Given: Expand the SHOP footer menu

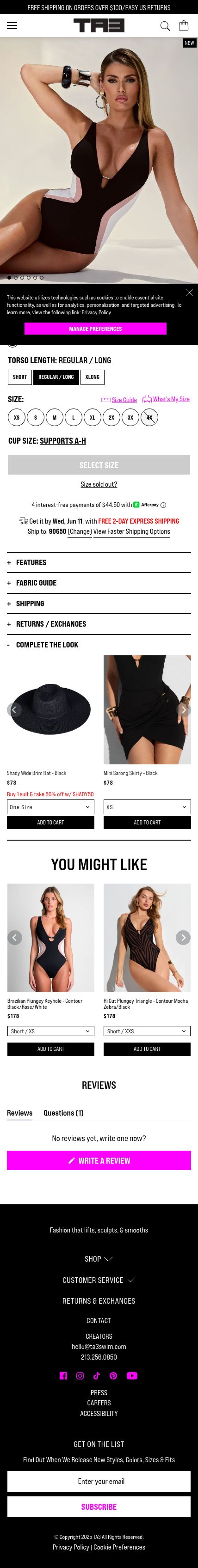Looking at the screenshot, I should [99, 1259].
